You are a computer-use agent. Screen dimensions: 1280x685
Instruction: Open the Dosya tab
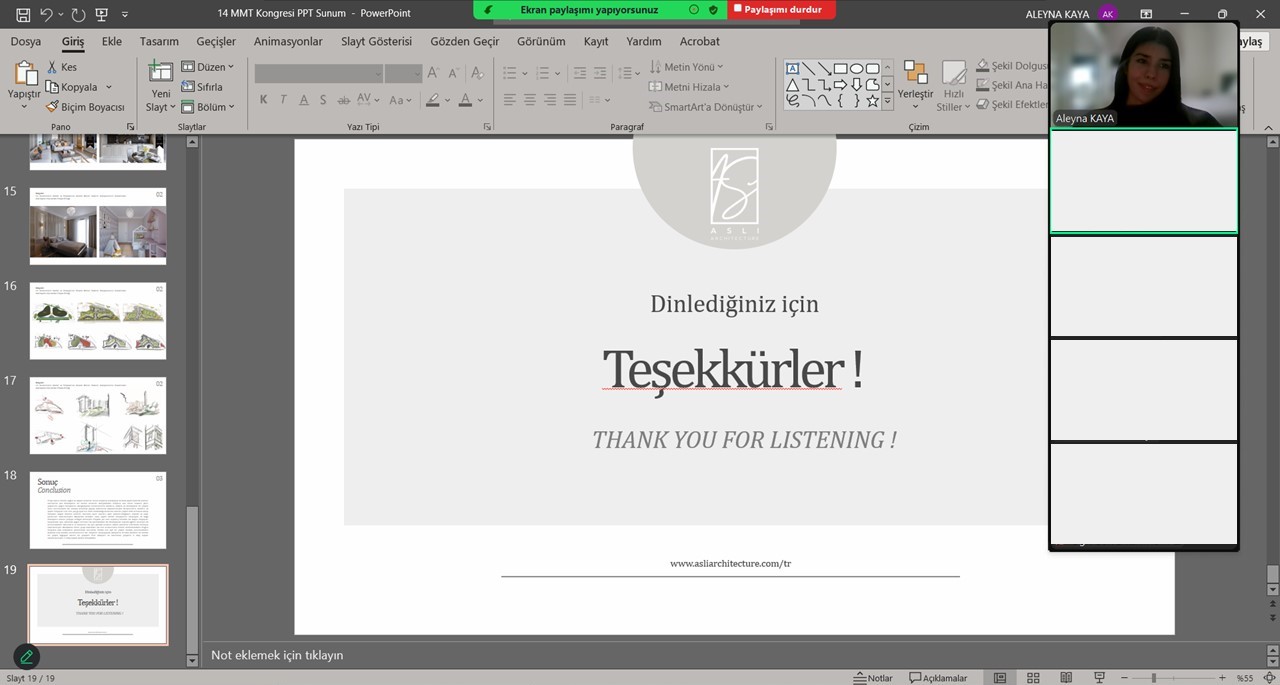click(26, 41)
